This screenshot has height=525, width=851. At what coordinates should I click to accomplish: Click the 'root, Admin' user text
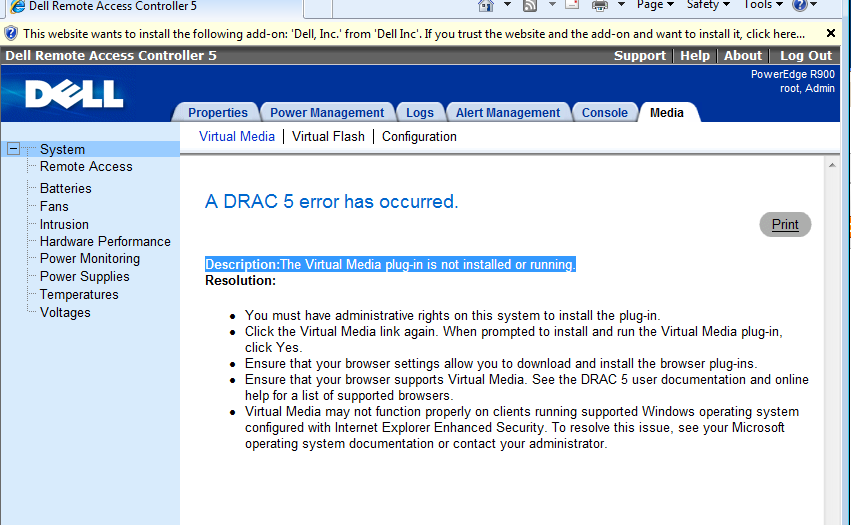click(x=807, y=88)
